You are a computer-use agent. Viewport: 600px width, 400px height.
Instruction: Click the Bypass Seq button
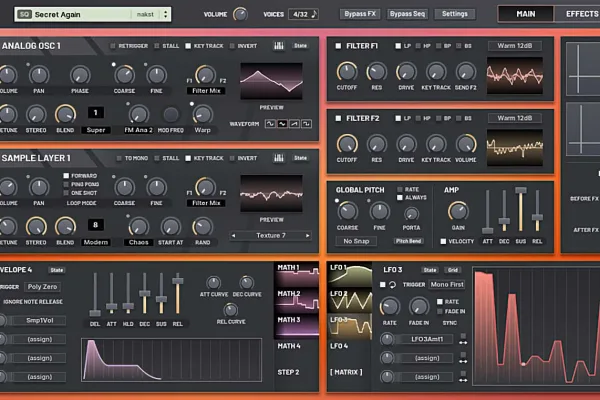407,14
